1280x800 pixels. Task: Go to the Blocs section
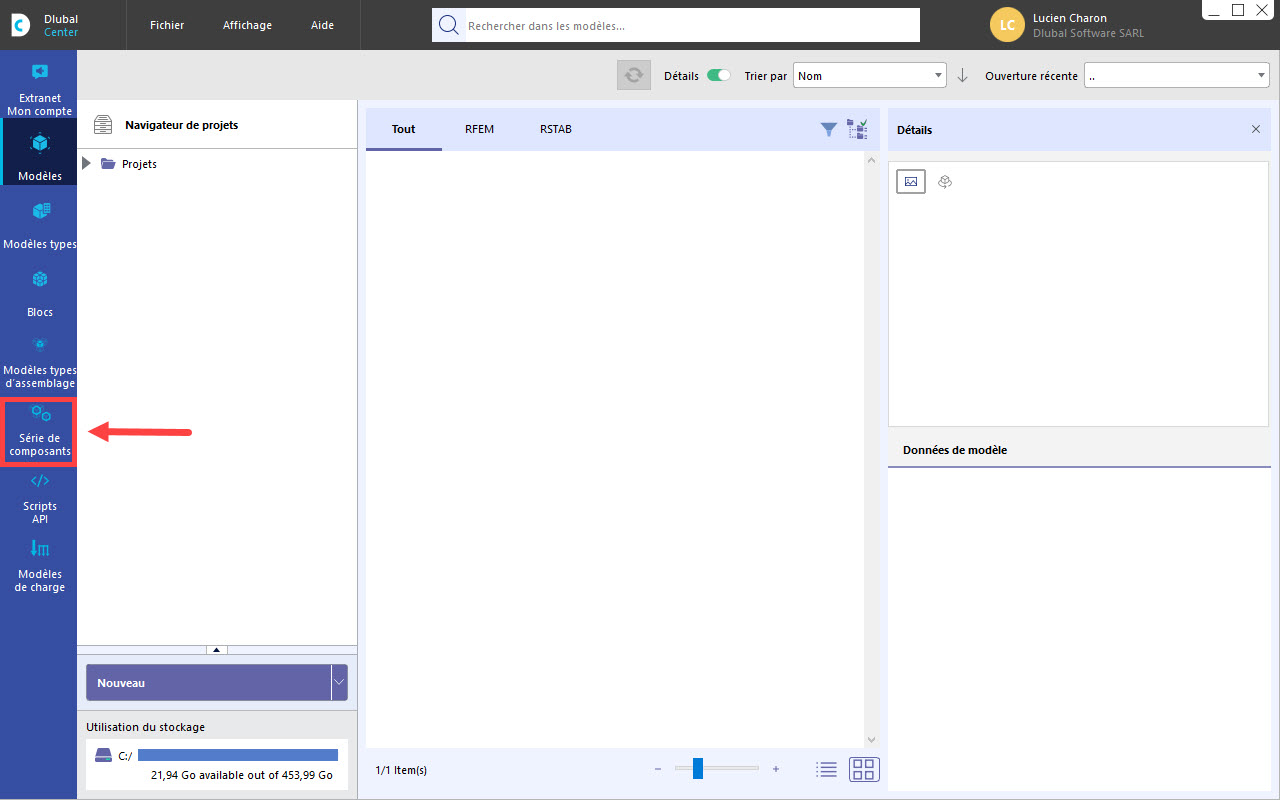[39, 292]
